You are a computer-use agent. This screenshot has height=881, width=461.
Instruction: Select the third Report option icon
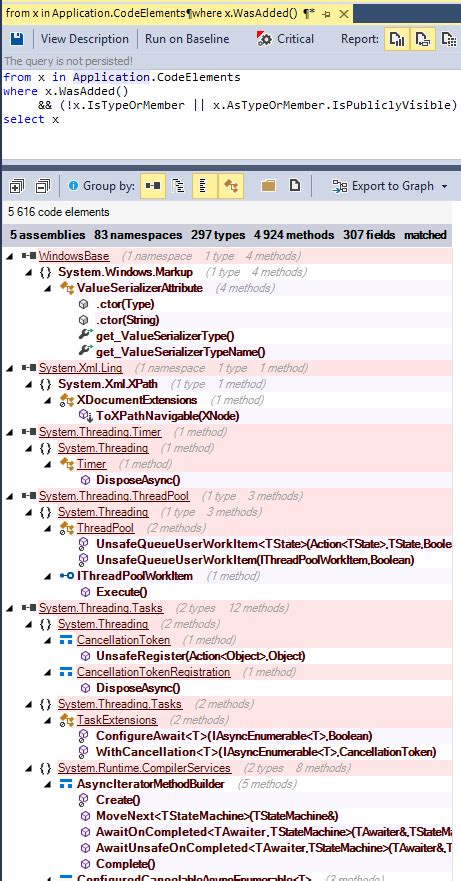point(448,39)
